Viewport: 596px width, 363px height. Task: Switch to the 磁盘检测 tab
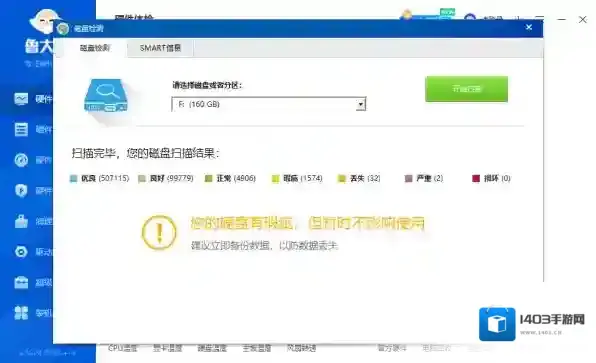point(95,48)
